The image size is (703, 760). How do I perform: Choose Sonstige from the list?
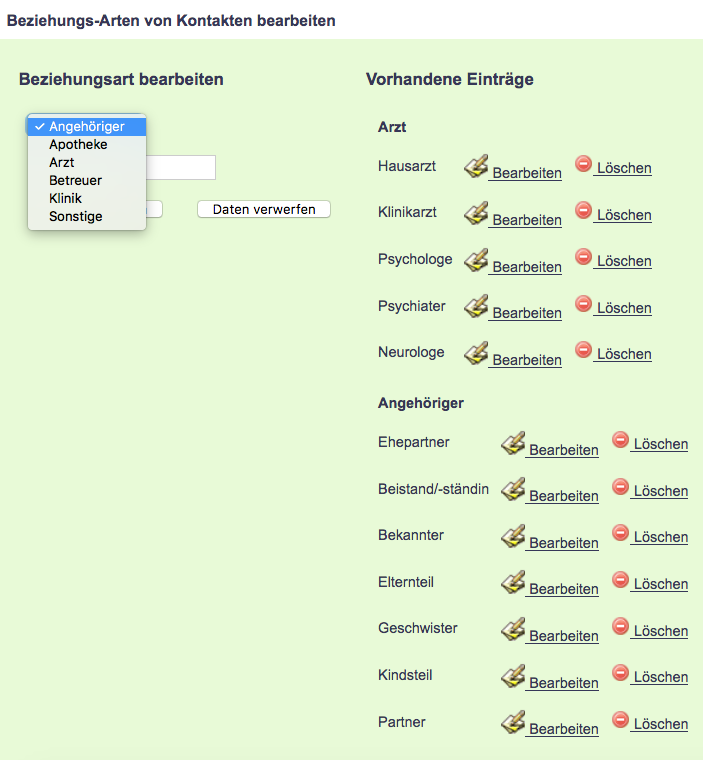coord(75,217)
